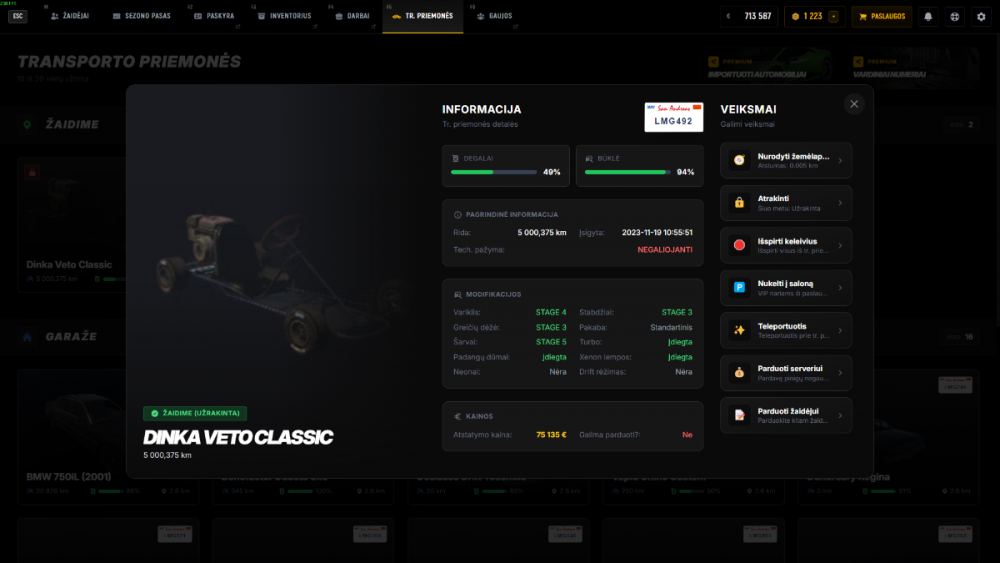This screenshot has width=1000, height=563.
Task: Expand the Atrakinti action chevron
Action: pyautogui.click(x=840, y=203)
